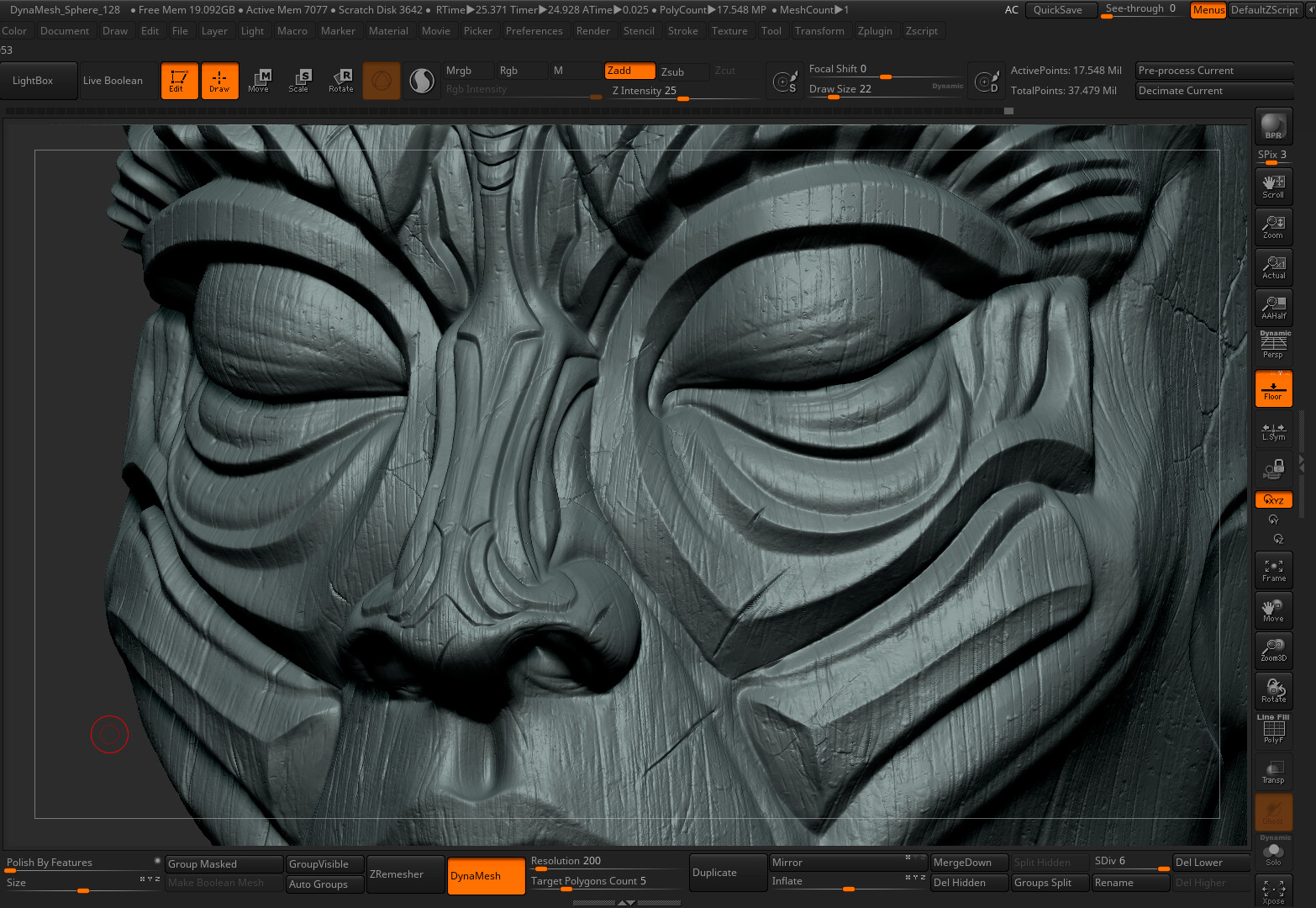Click the ZRemesher button
The image size is (1316, 908).
tap(405, 874)
